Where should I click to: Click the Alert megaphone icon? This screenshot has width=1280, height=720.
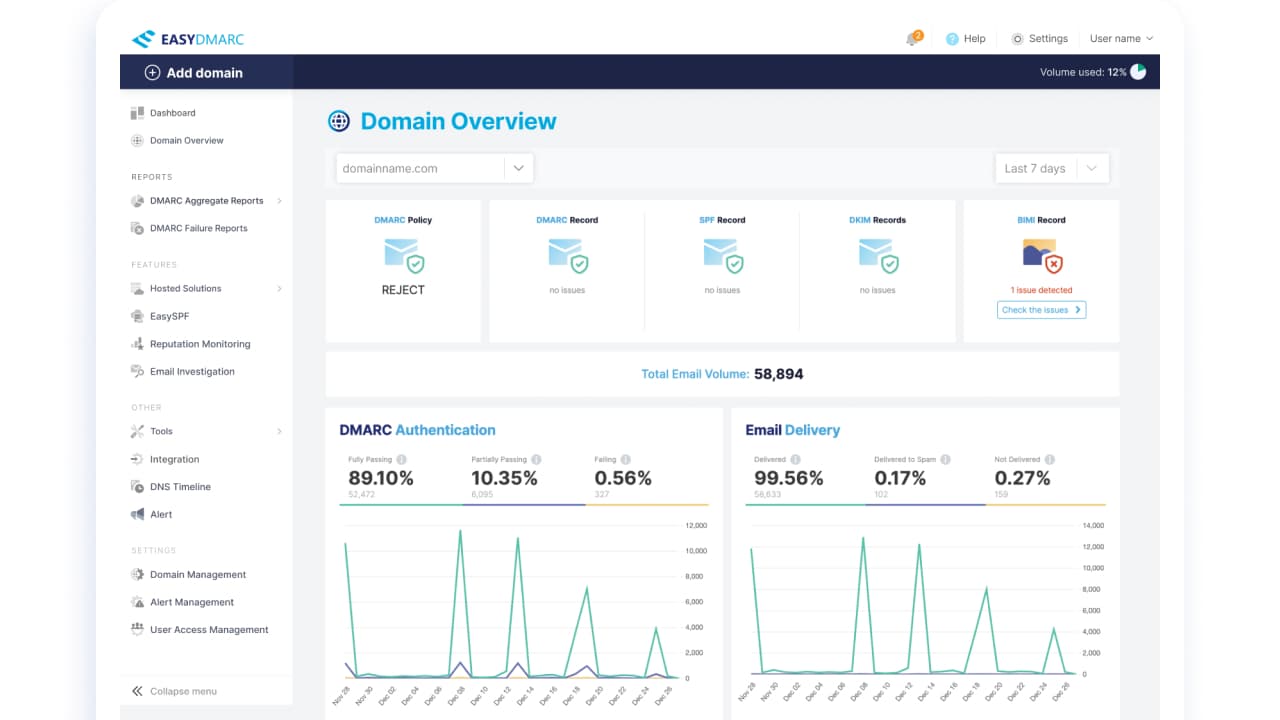(x=137, y=514)
